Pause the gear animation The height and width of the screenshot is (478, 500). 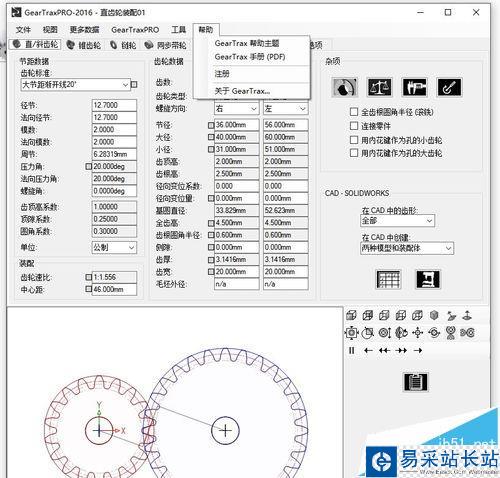351,350
